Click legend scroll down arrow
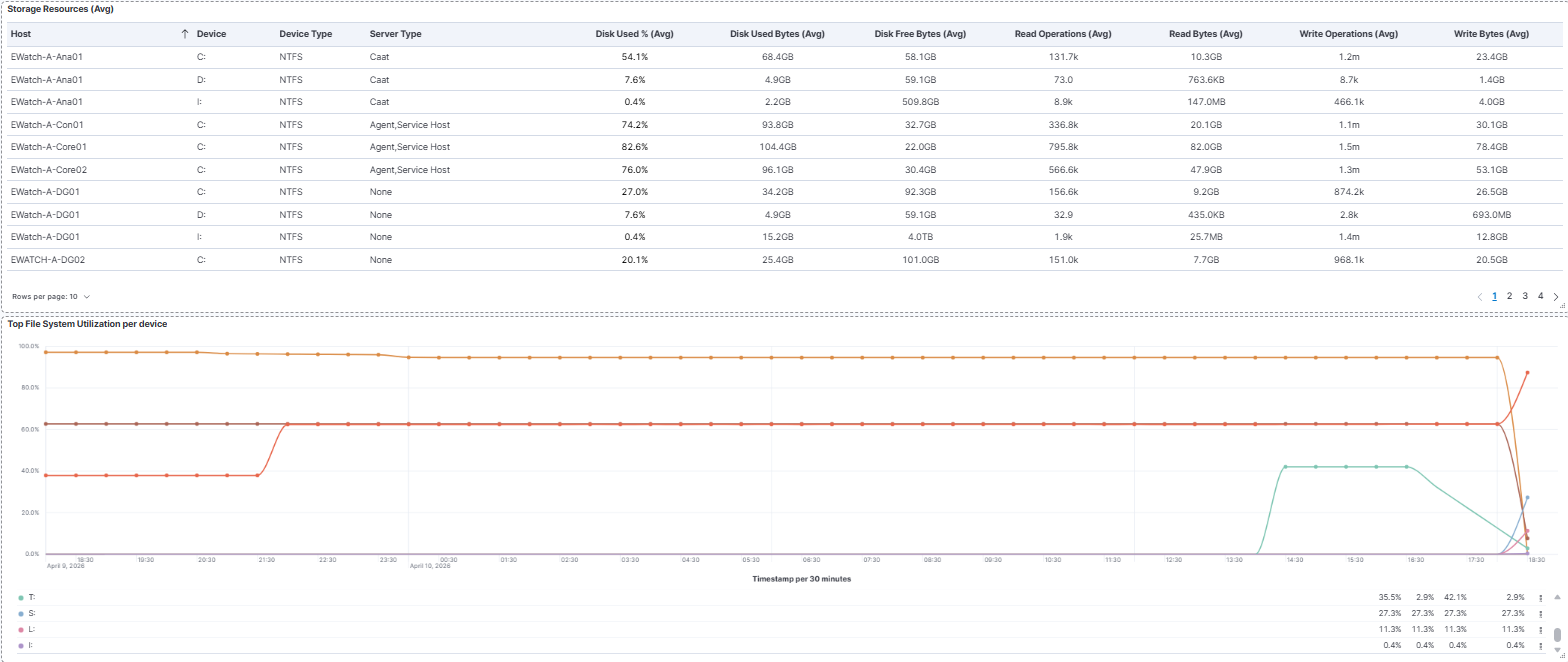This screenshot has width=1568, height=662. pos(1557,651)
